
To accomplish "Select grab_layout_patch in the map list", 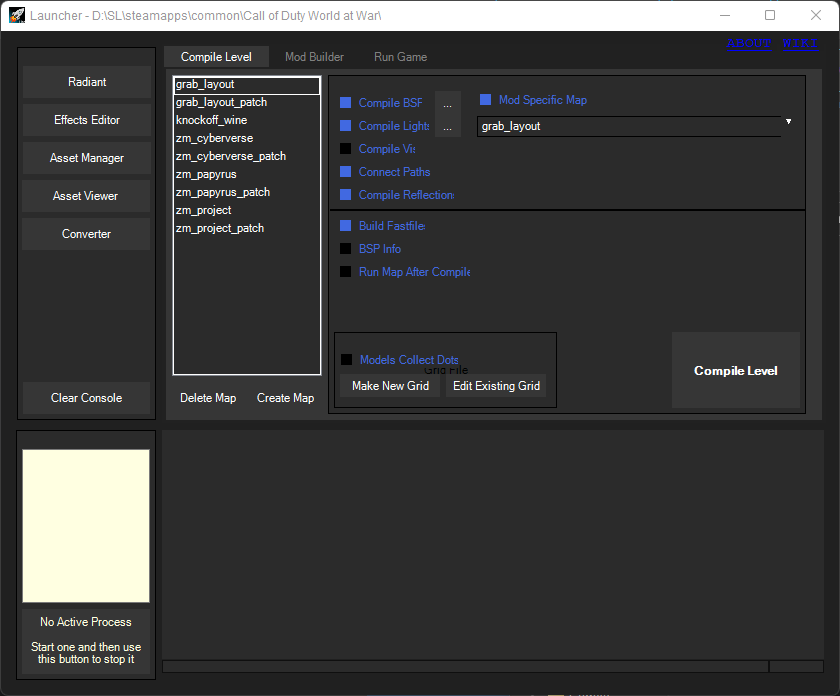I will [x=247, y=102].
